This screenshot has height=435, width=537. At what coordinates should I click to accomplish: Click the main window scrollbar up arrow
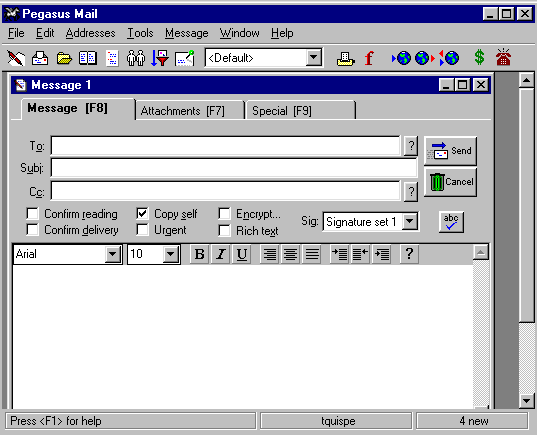click(x=527, y=80)
